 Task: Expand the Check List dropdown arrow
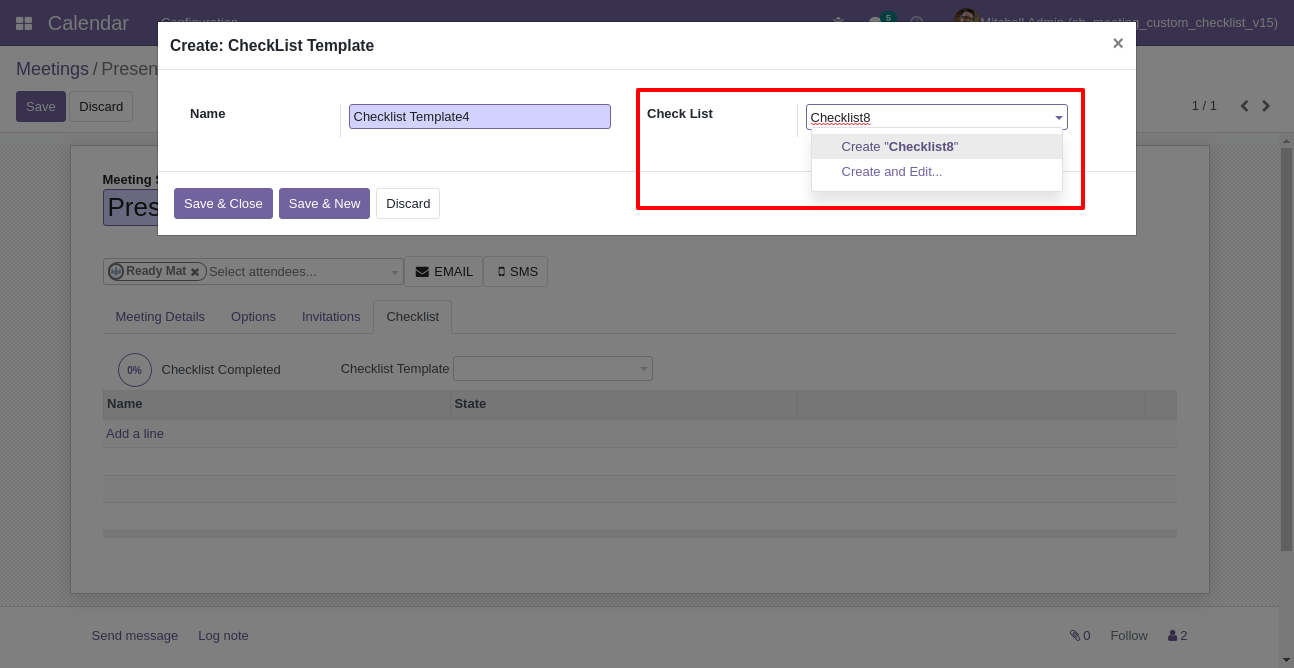(x=1059, y=118)
